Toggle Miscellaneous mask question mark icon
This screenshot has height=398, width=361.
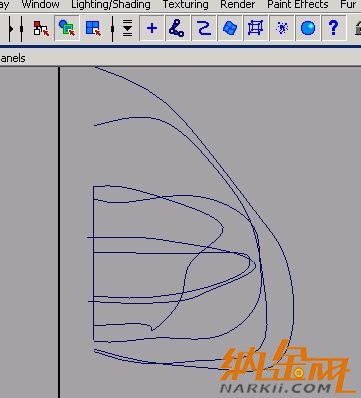point(333,28)
